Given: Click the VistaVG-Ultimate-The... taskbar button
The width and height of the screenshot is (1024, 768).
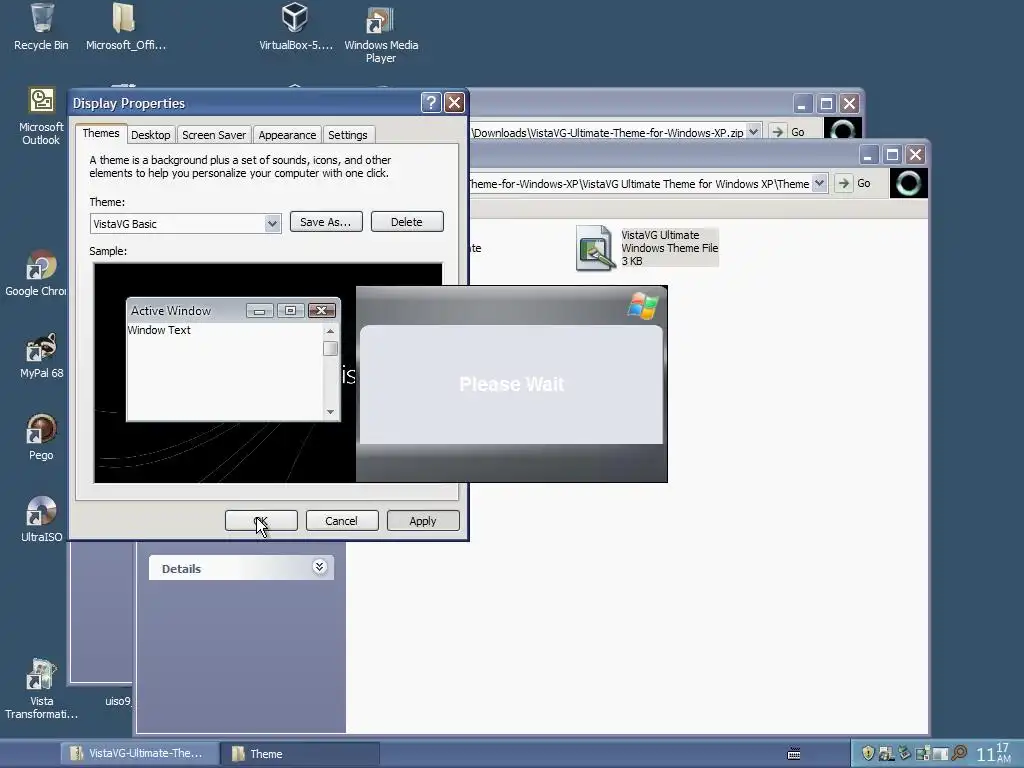Looking at the screenshot, I should [x=139, y=754].
